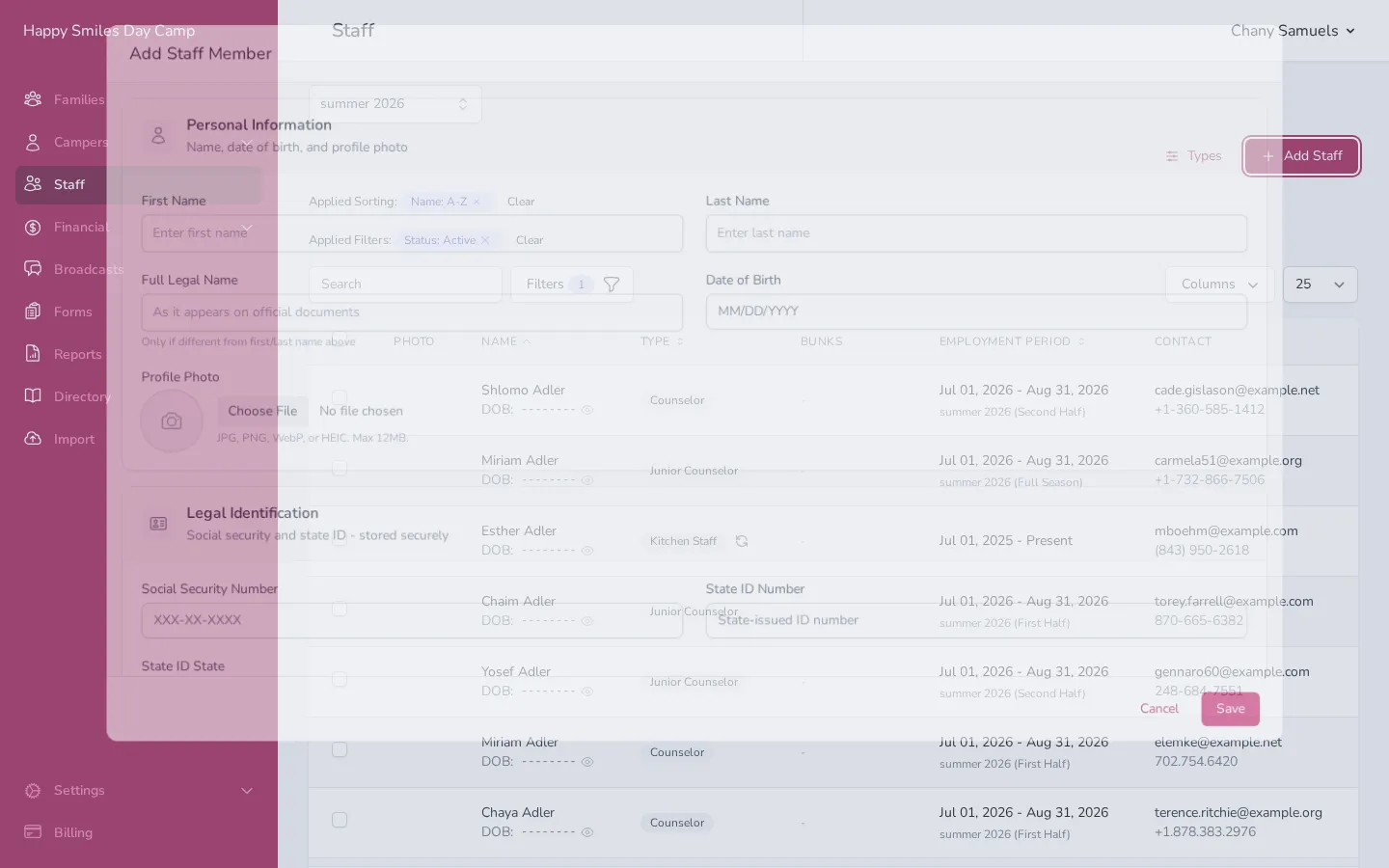The image size is (1389, 868).
Task: Click the camera profile photo placeholder
Action: (x=172, y=421)
